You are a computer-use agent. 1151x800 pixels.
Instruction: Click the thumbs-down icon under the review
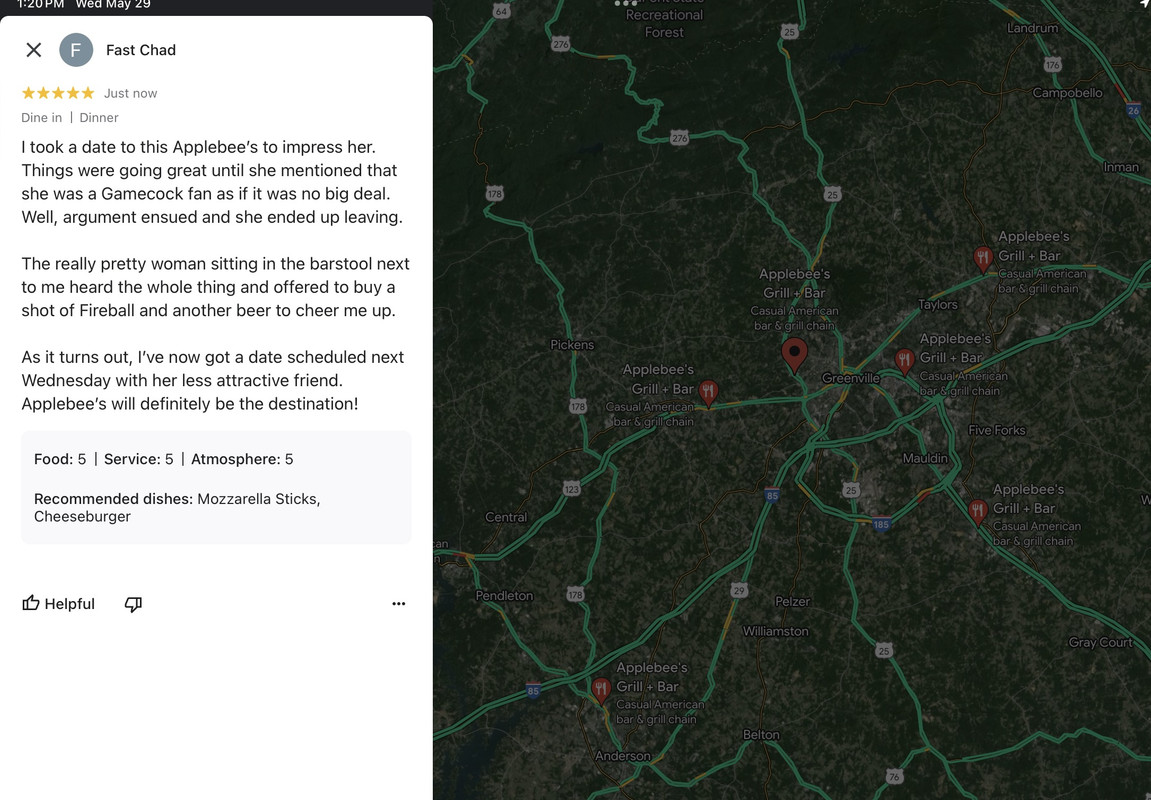pyautogui.click(x=133, y=604)
